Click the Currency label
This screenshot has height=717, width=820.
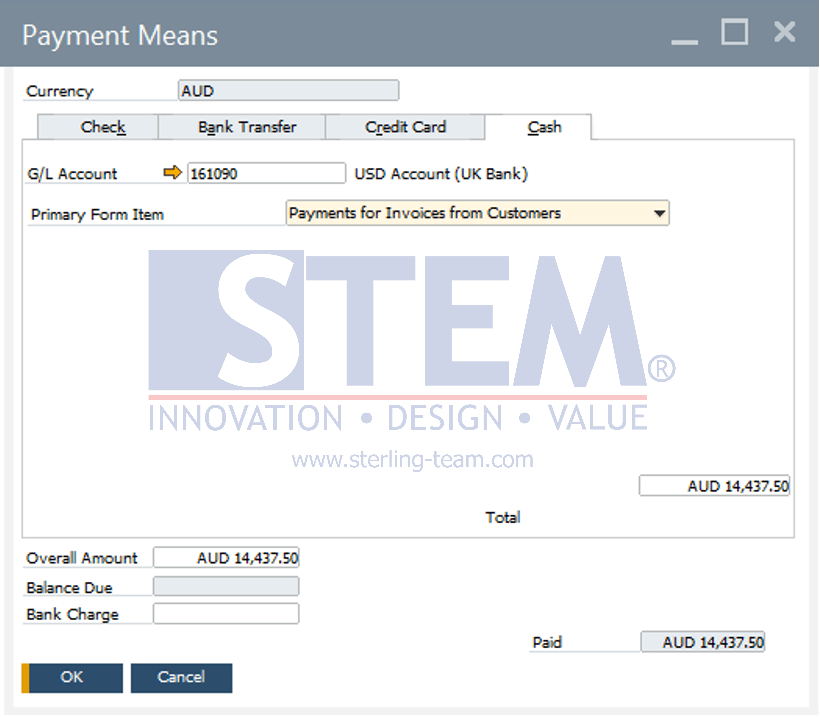[x=60, y=91]
